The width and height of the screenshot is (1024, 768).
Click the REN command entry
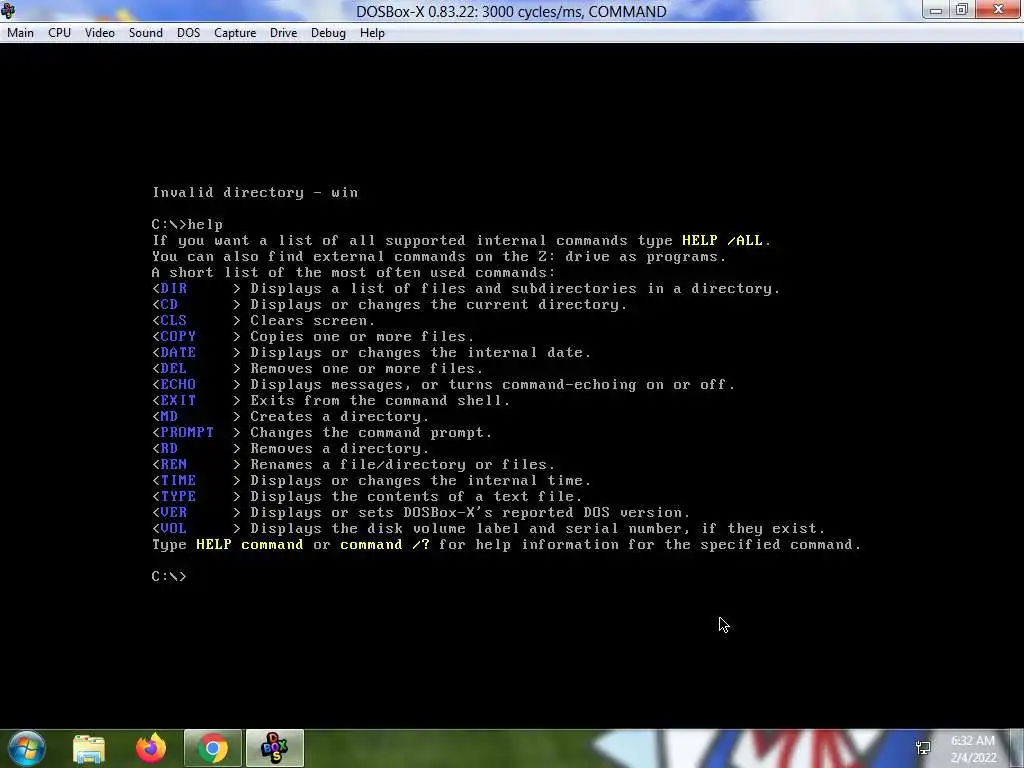(174, 464)
